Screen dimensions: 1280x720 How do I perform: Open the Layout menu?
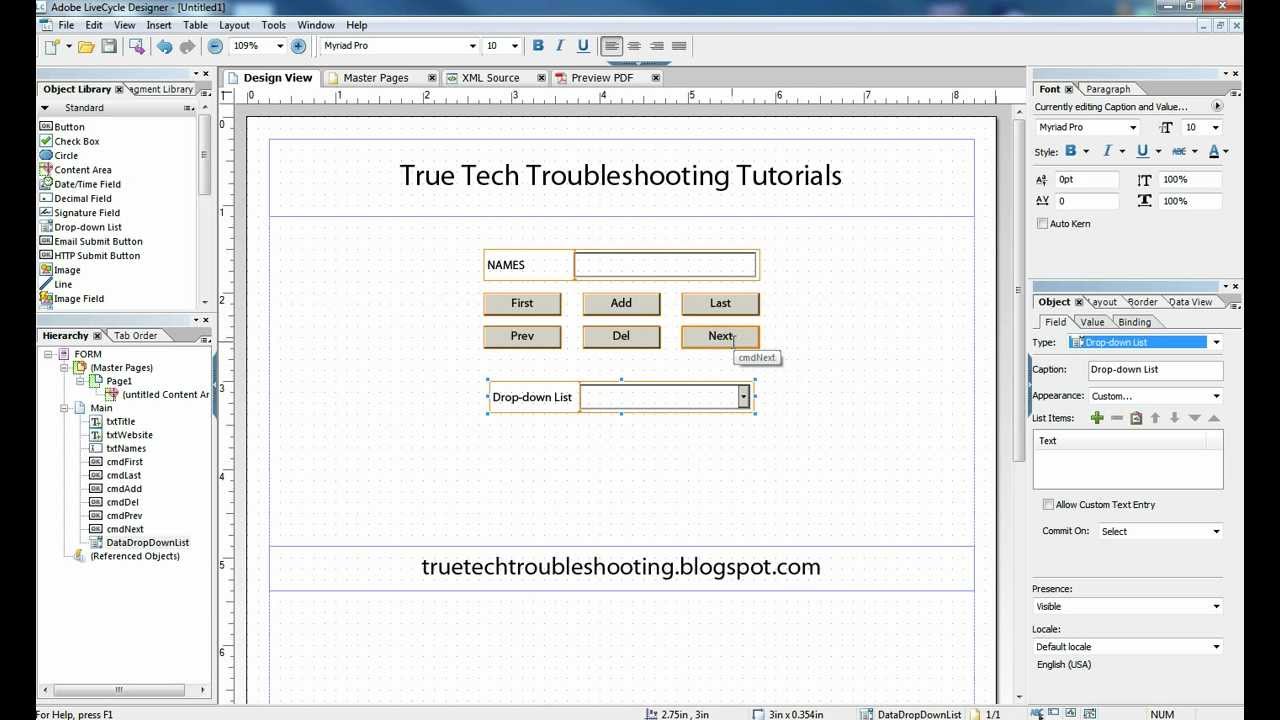pyautogui.click(x=234, y=25)
